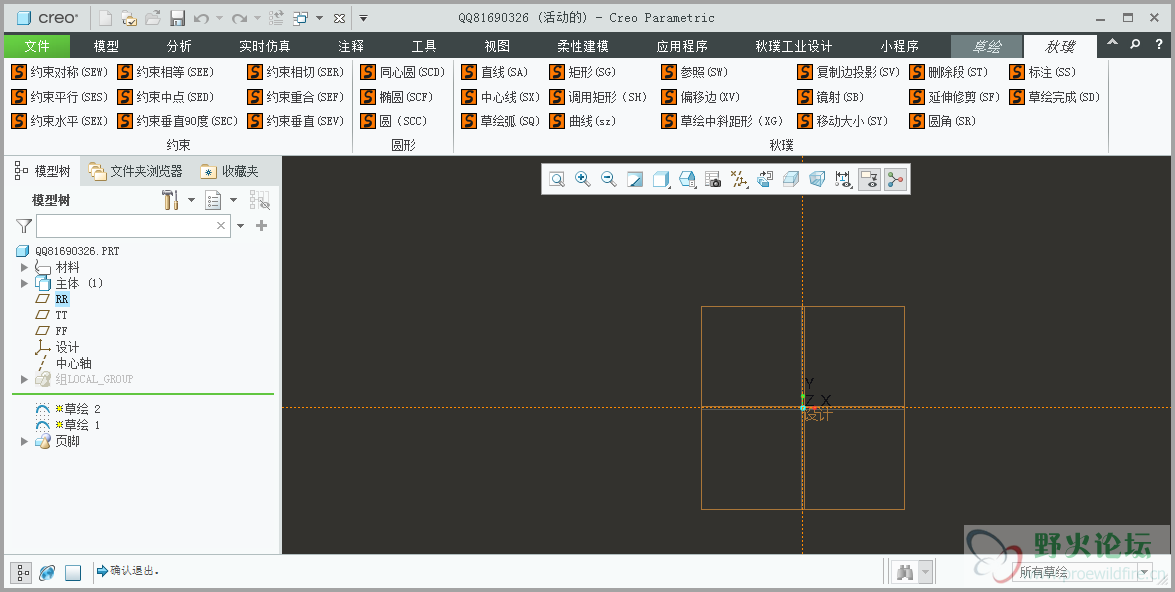Expand the 组LOCAL_GROUP tree node
Screen dimensions: 1175x592
(x=24, y=379)
